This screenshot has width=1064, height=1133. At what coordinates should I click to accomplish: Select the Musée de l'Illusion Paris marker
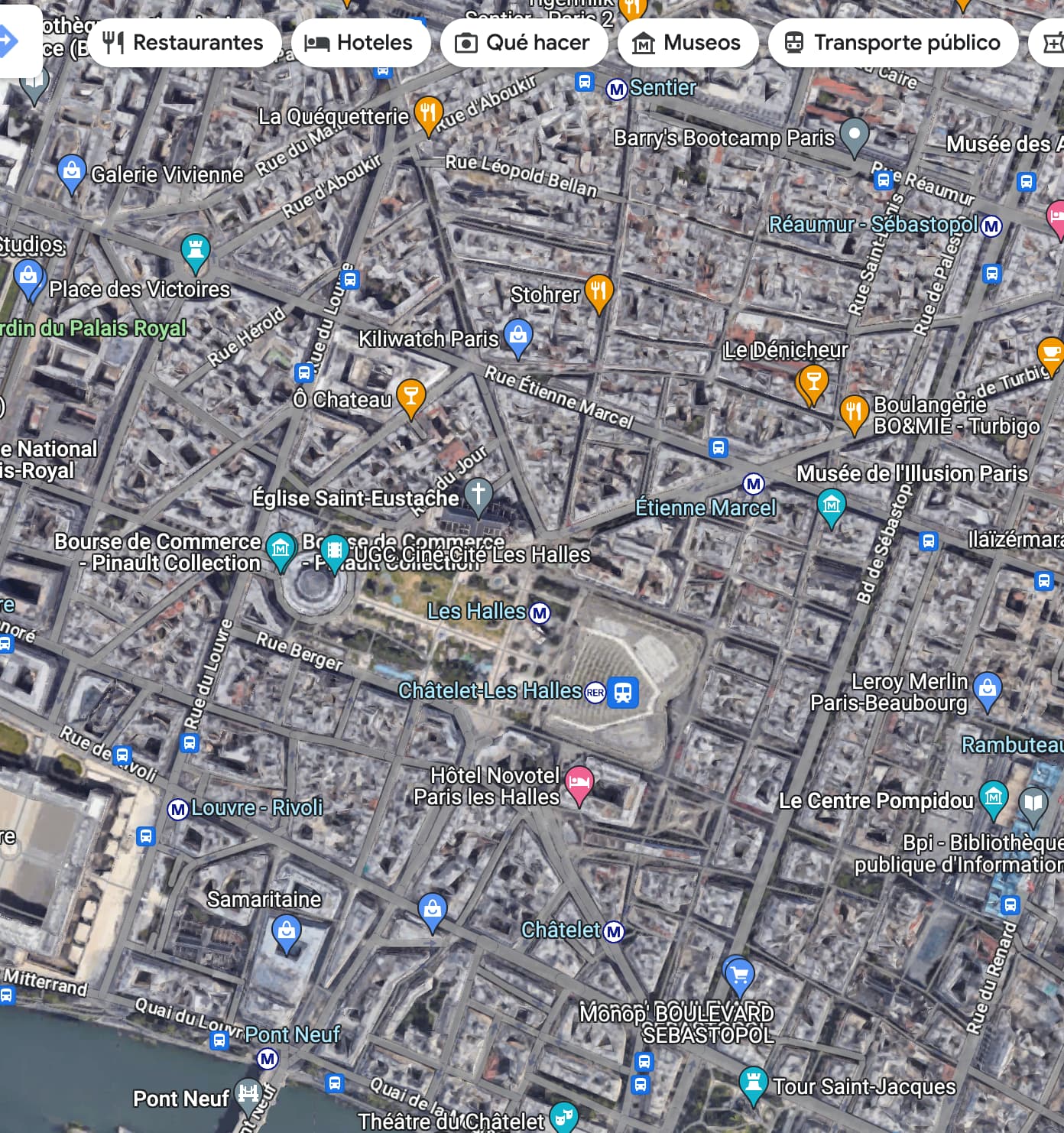831,506
